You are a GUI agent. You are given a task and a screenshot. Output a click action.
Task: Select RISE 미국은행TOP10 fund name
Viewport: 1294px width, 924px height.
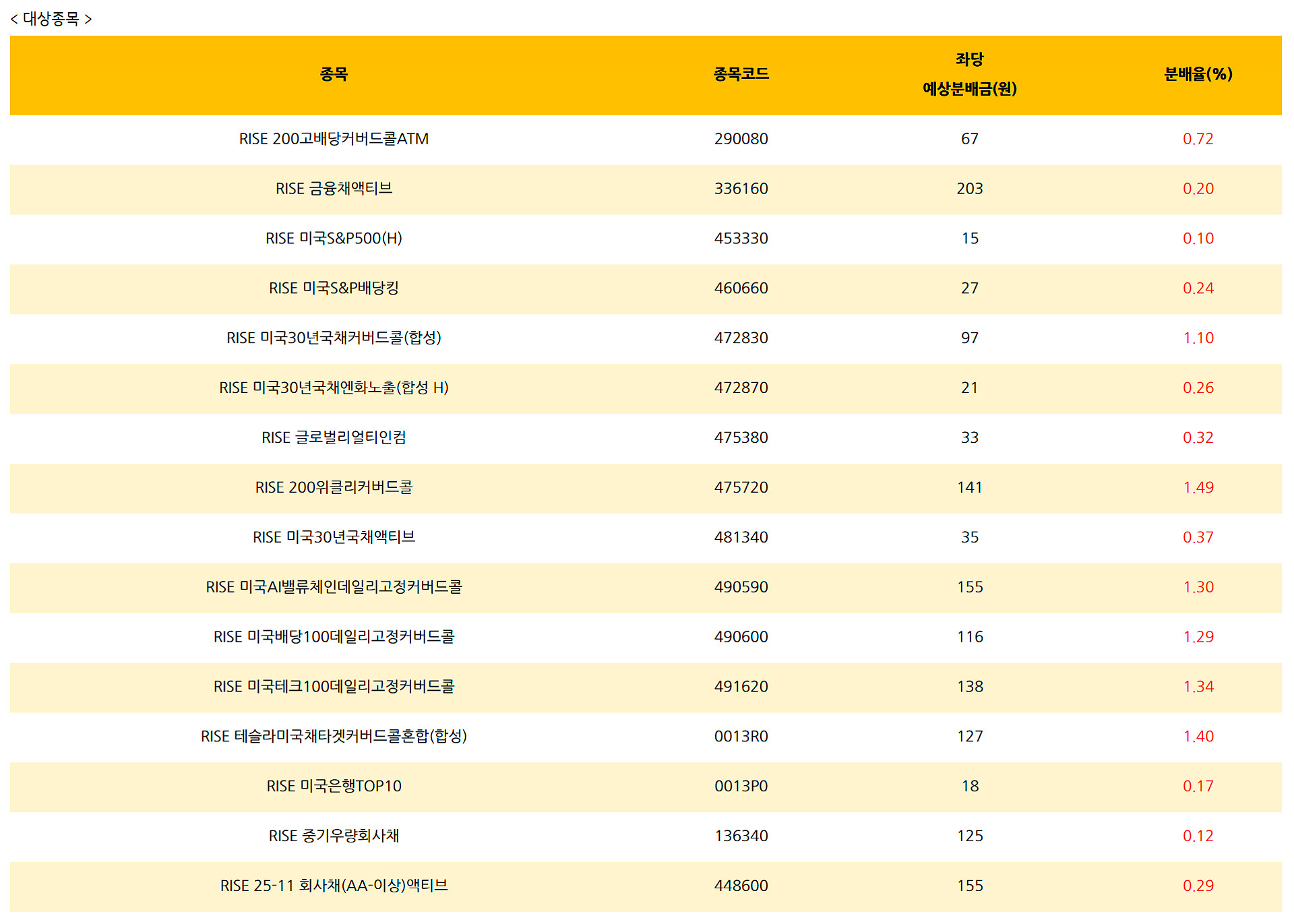(334, 787)
